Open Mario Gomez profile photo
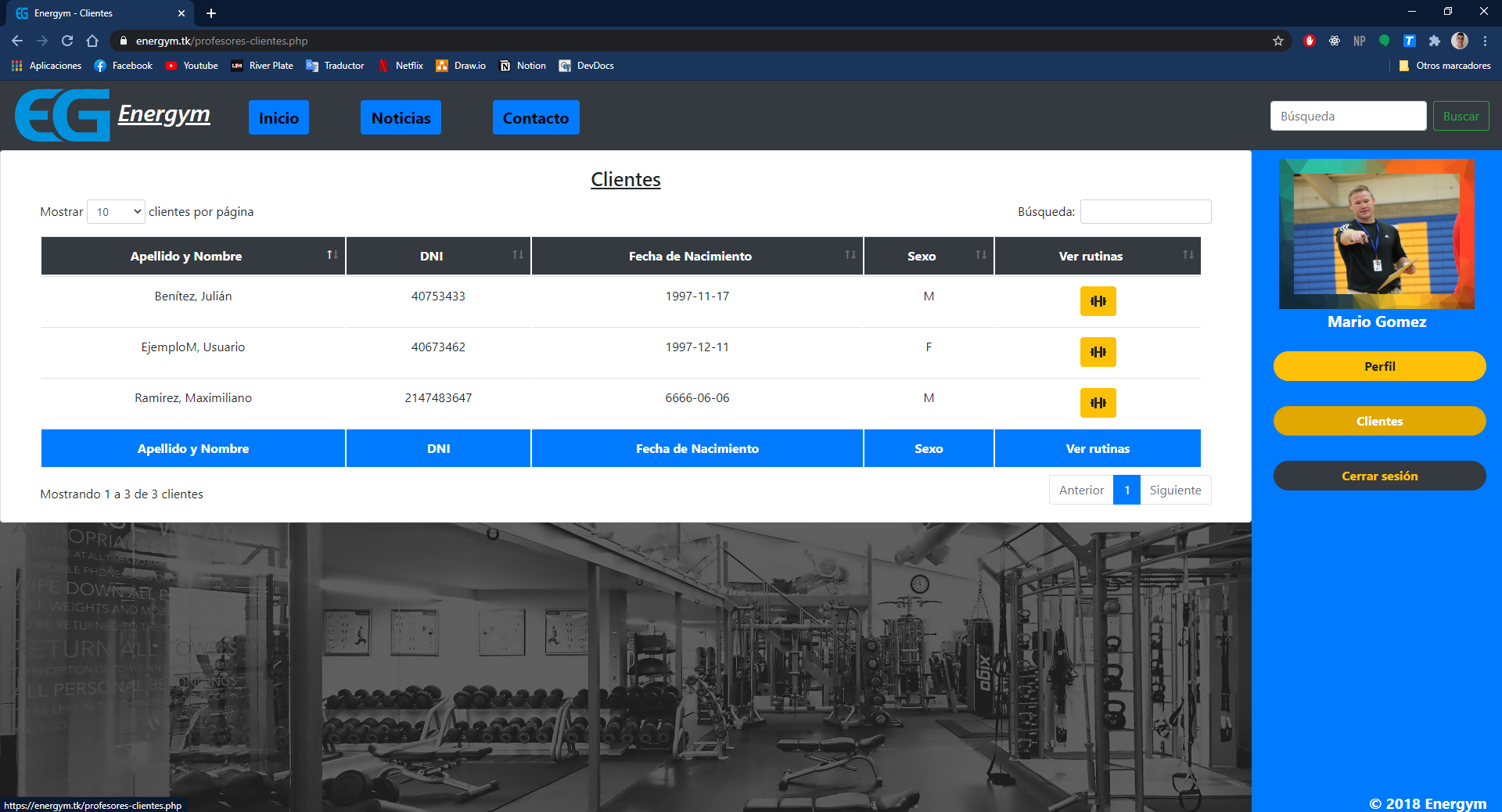The width and height of the screenshot is (1502, 812). (x=1377, y=234)
